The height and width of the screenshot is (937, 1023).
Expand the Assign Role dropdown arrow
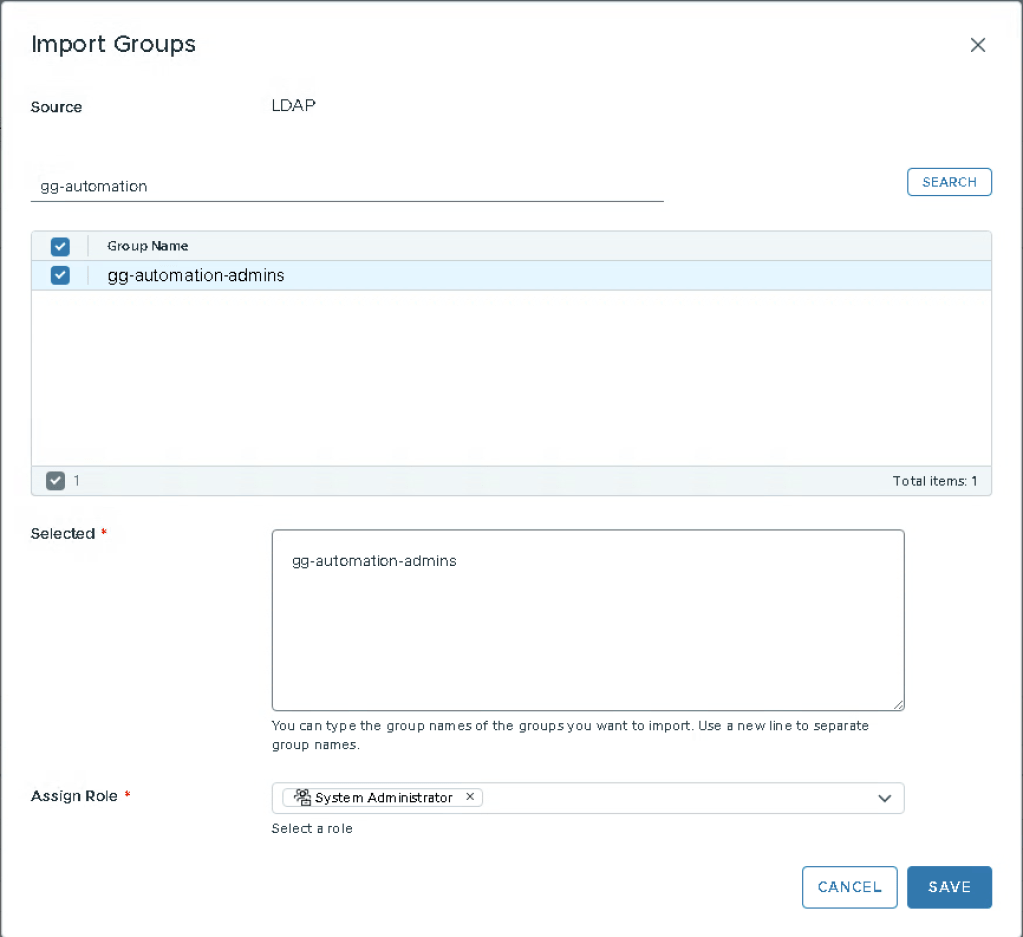tap(884, 798)
